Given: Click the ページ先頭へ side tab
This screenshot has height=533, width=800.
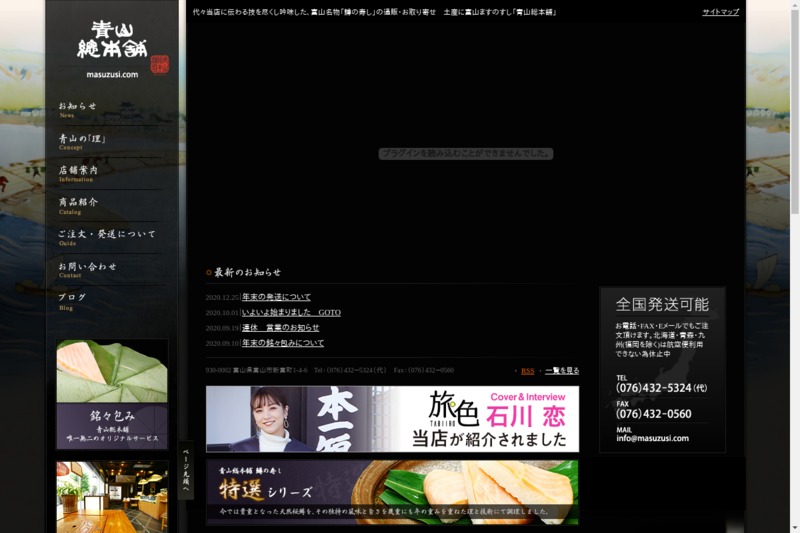Looking at the screenshot, I should coord(186,470).
